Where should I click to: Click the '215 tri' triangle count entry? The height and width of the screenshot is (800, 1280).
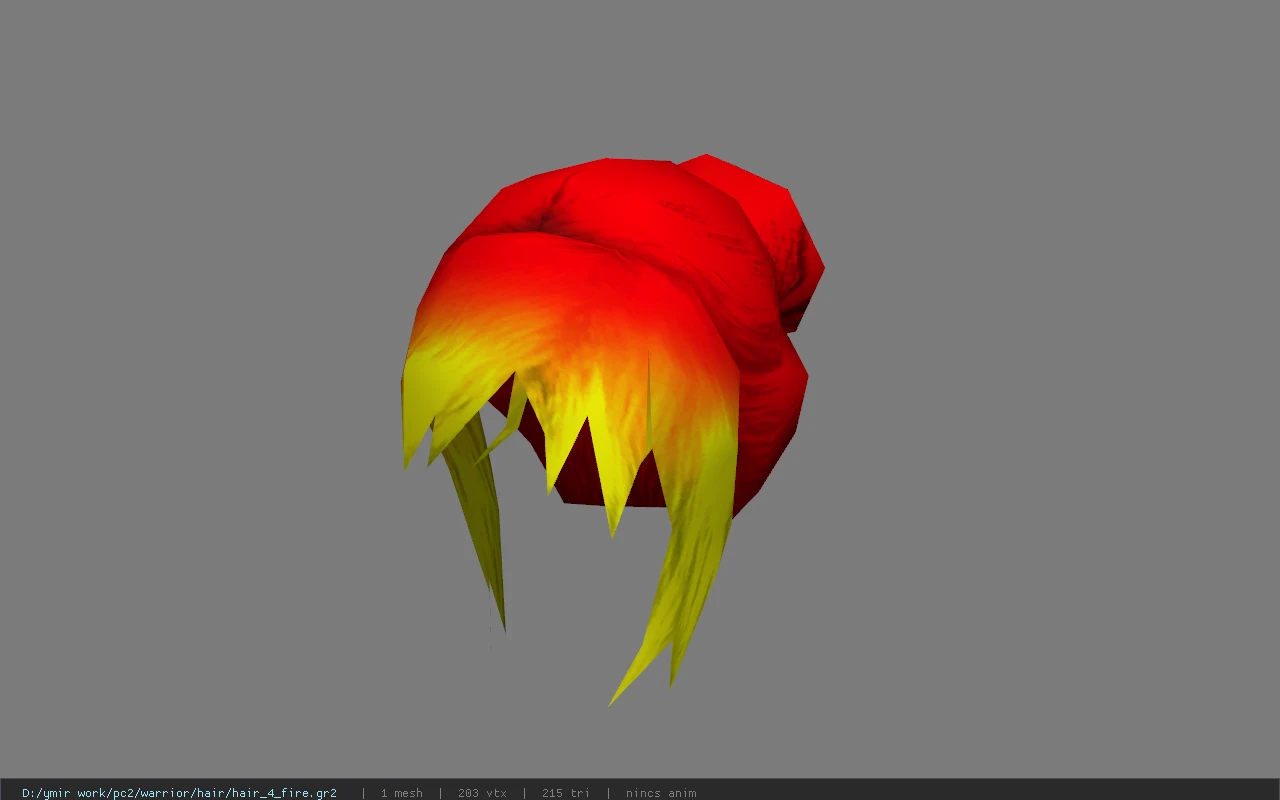point(566,793)
